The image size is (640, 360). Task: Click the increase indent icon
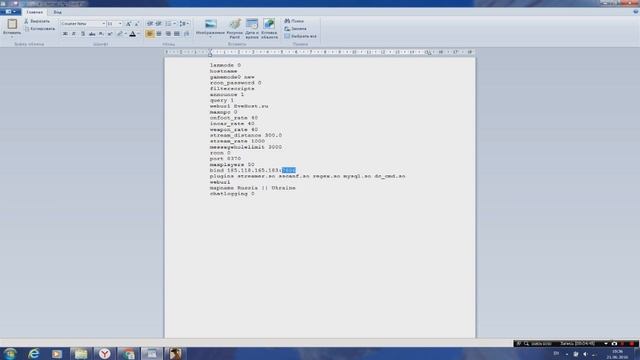[159, 24]
